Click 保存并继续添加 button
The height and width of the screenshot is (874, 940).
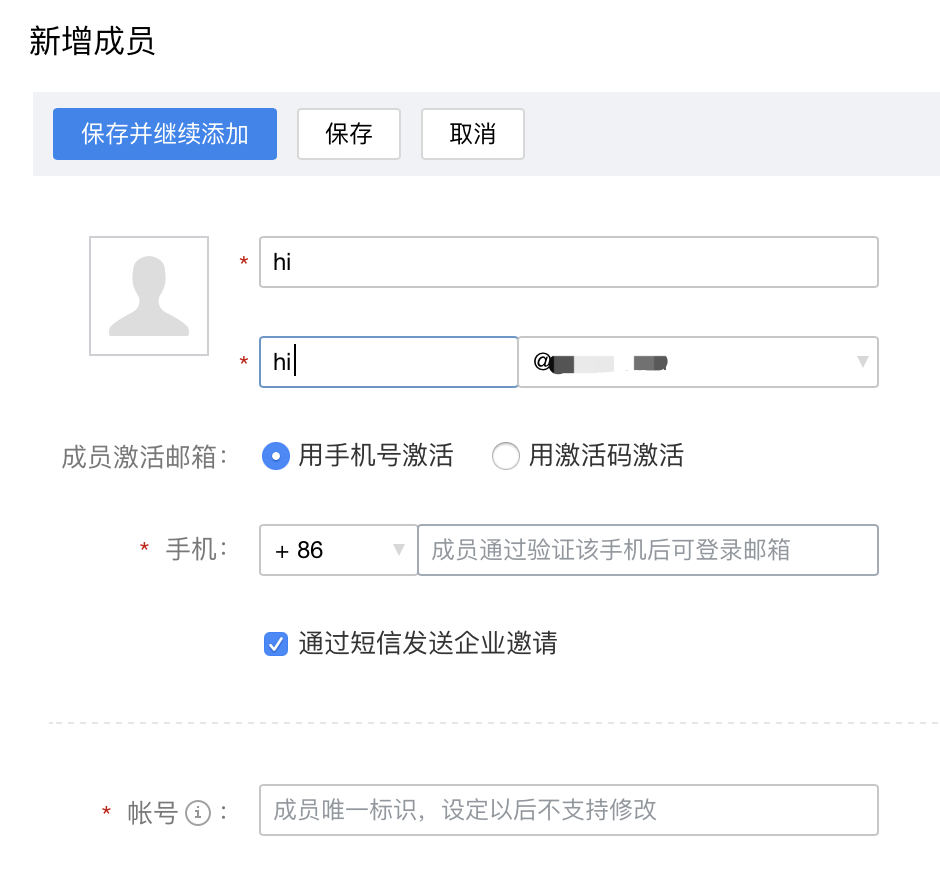click(x=164, y=133)
